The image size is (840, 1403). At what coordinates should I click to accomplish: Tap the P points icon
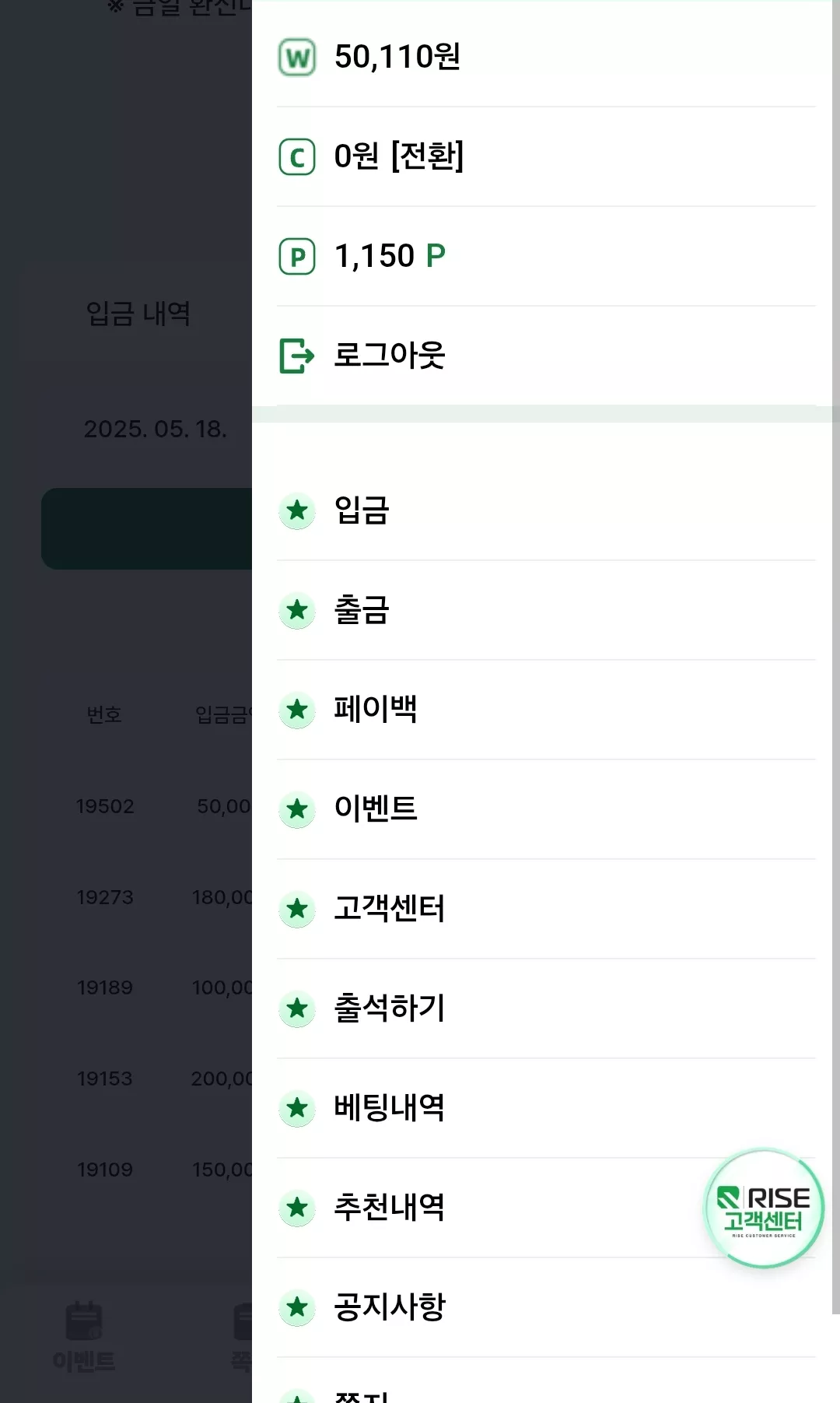(x=297, y=256)
